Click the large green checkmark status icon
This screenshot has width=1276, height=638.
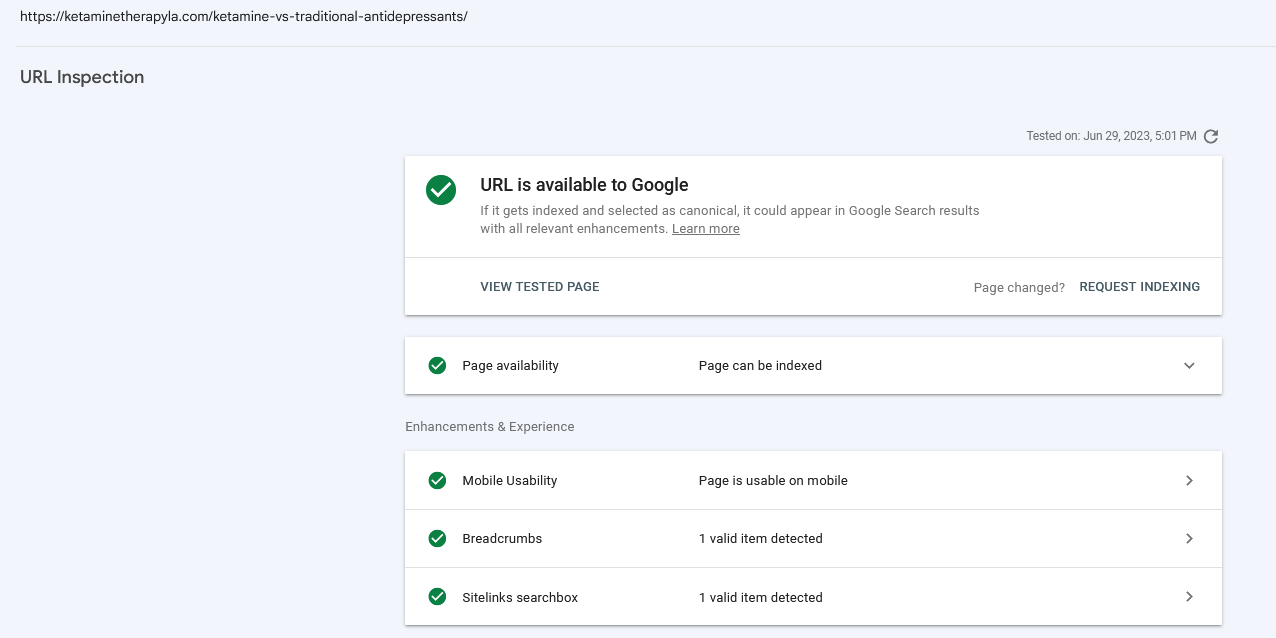click(x=441, y=190)
